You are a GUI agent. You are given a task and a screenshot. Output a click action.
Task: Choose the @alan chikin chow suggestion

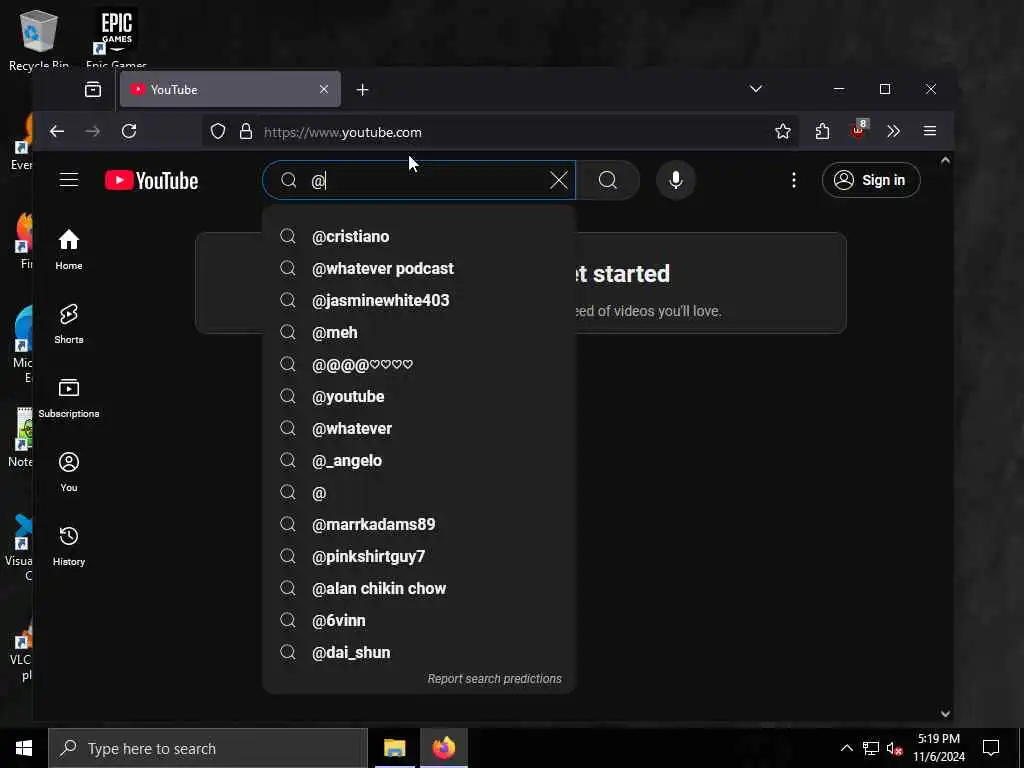click(x=419, y=588)
